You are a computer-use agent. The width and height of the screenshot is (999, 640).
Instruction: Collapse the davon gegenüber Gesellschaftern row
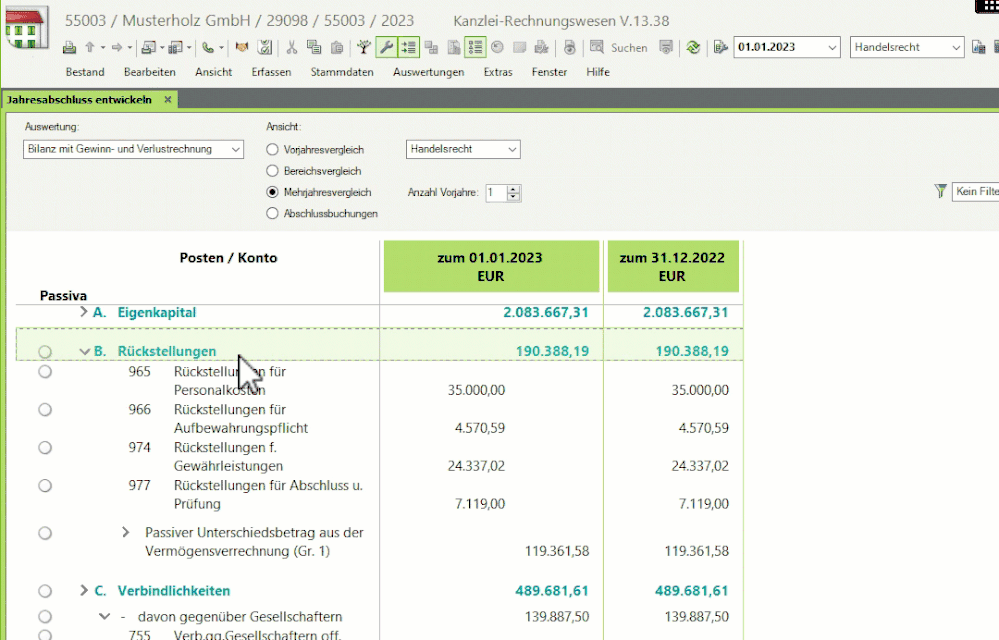pos(104,616)
